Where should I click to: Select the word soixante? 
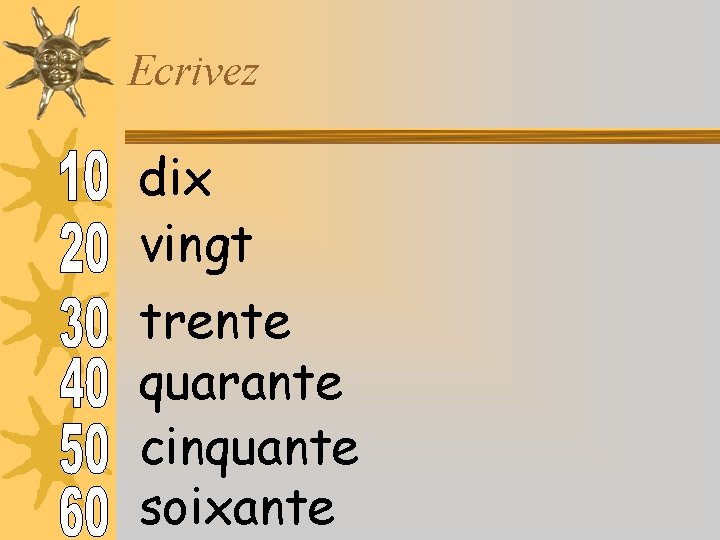[x=237, y=510]
